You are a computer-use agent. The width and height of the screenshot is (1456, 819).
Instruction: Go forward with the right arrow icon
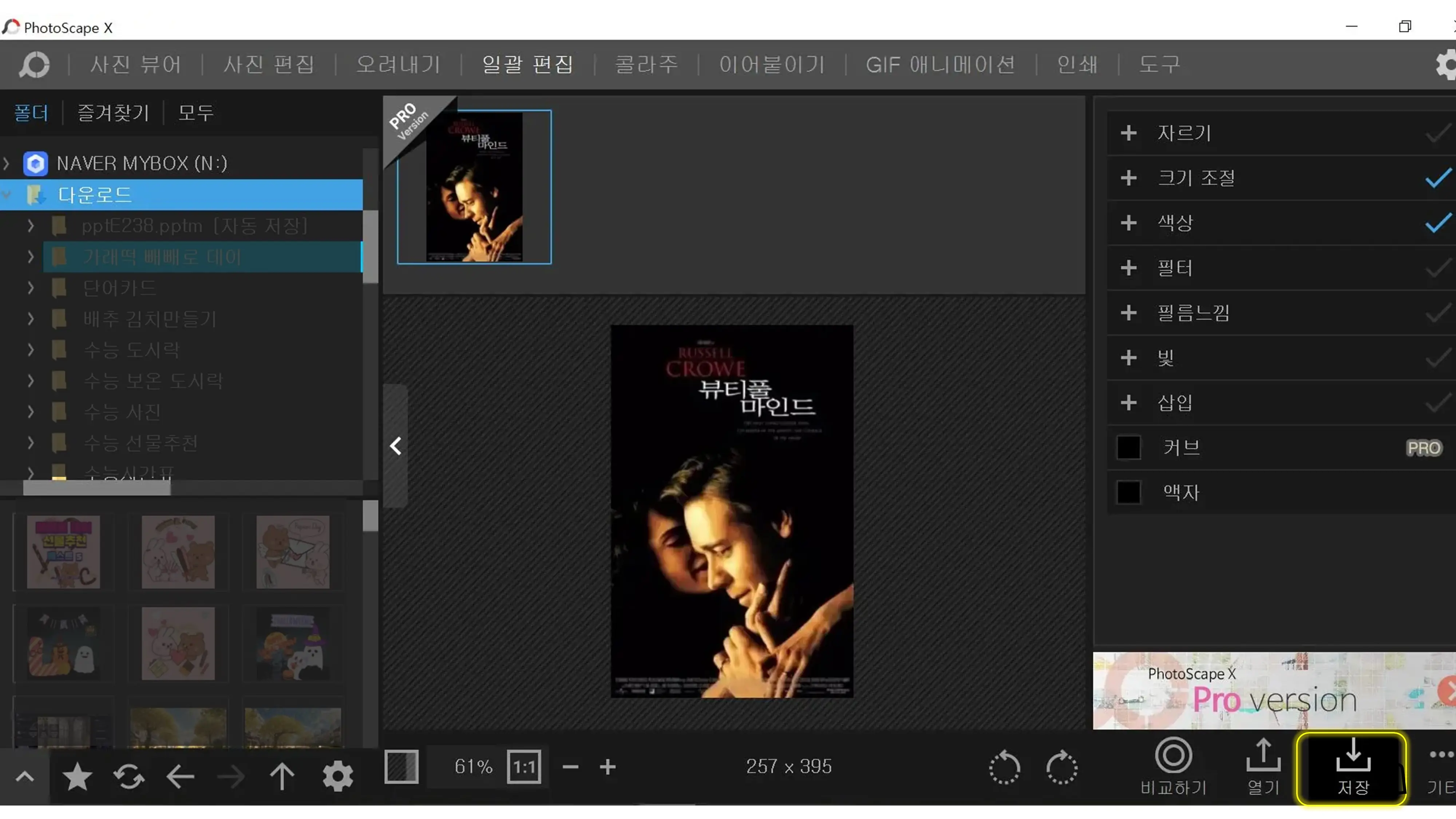[231, 777]
